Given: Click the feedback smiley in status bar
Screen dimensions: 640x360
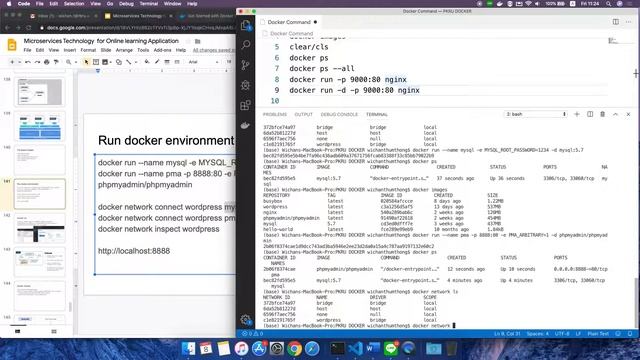Looking at the screenshot, I should tap(618, 334).
